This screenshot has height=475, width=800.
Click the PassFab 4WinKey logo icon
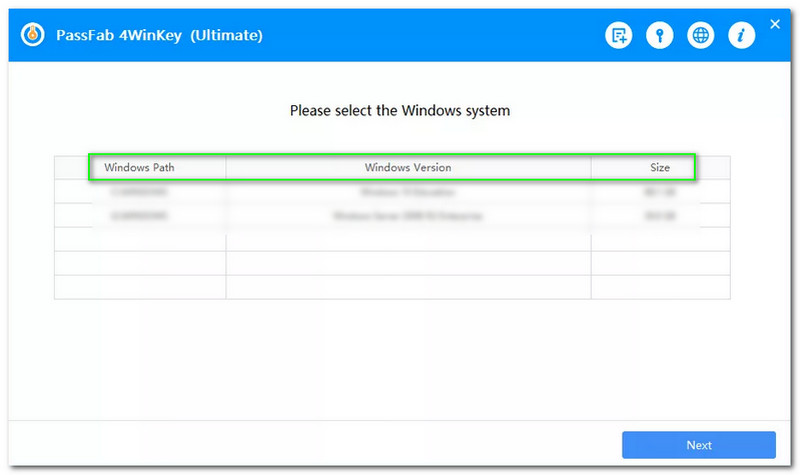pos(33,35)
